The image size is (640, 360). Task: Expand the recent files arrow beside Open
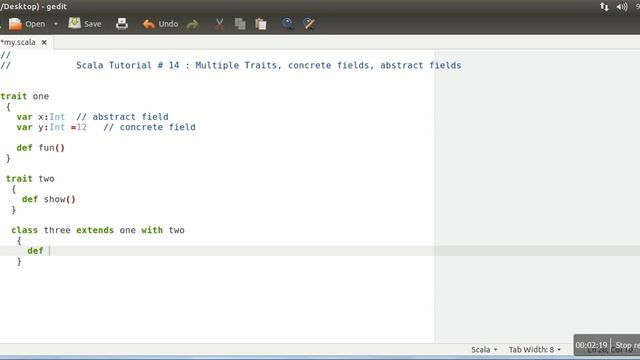pyautogui.click(x=56, y=24)
